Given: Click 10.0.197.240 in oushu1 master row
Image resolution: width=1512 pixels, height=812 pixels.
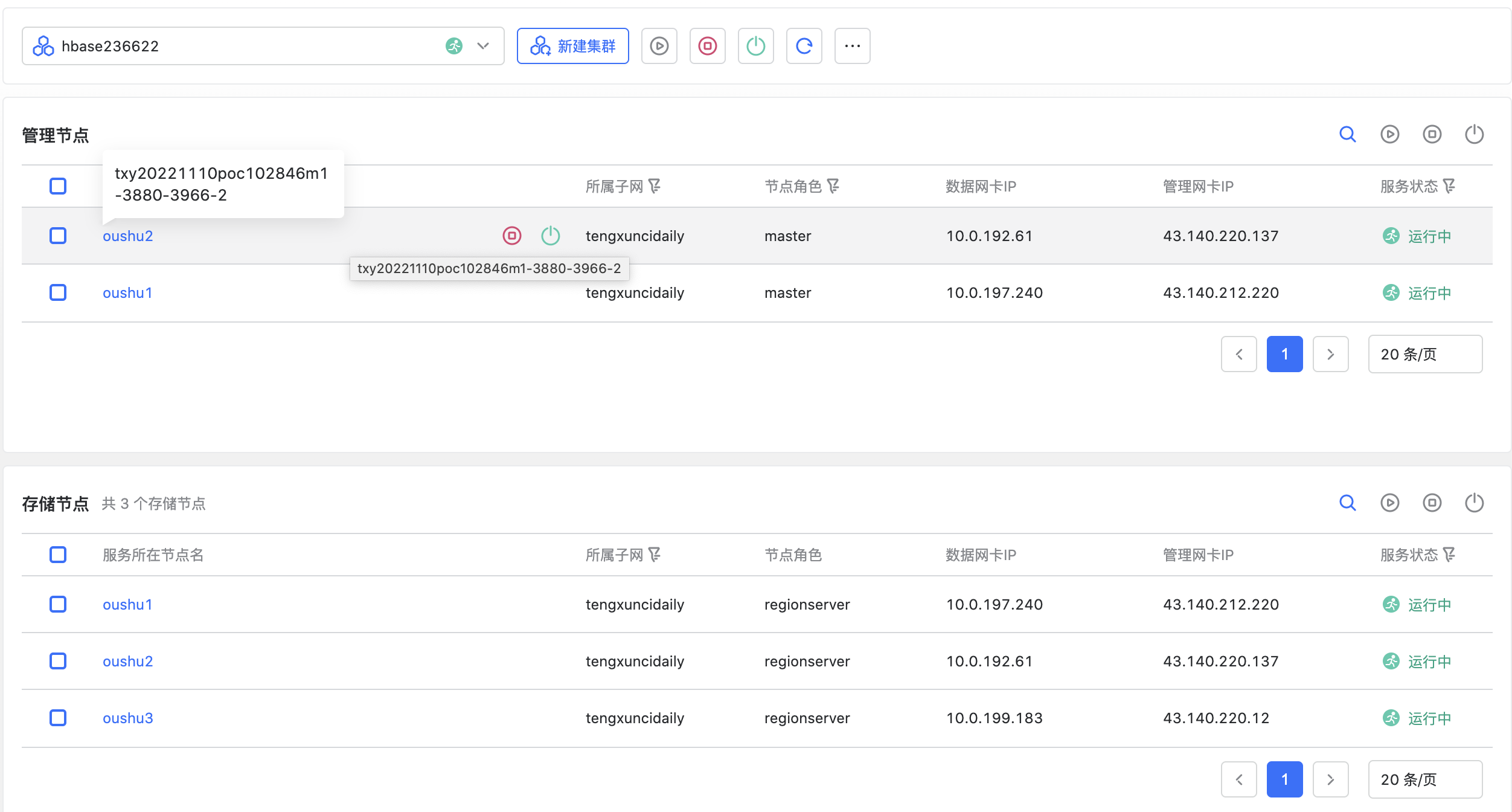Looking at the screenshot, I should (994, 292).
